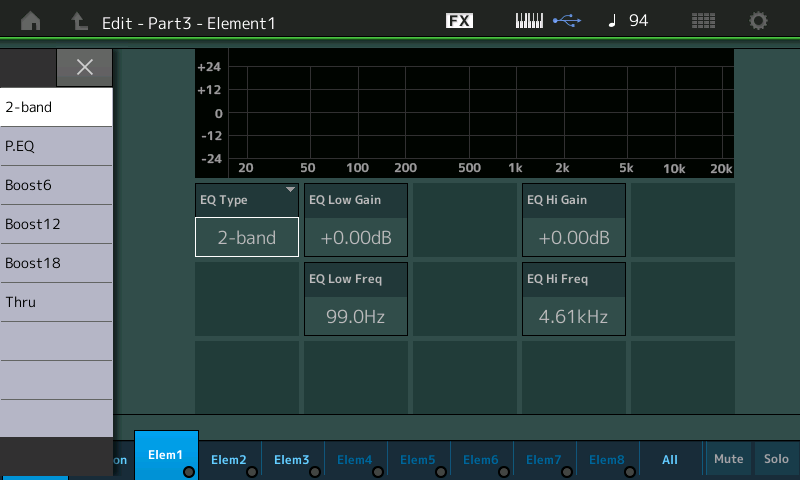Switch to the Elem1 tab

(x=166, y=455)
